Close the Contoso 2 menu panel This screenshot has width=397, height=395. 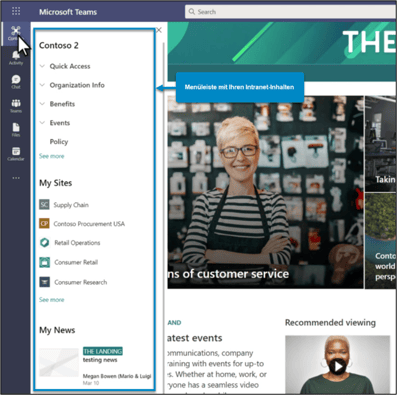coord(159,30)
